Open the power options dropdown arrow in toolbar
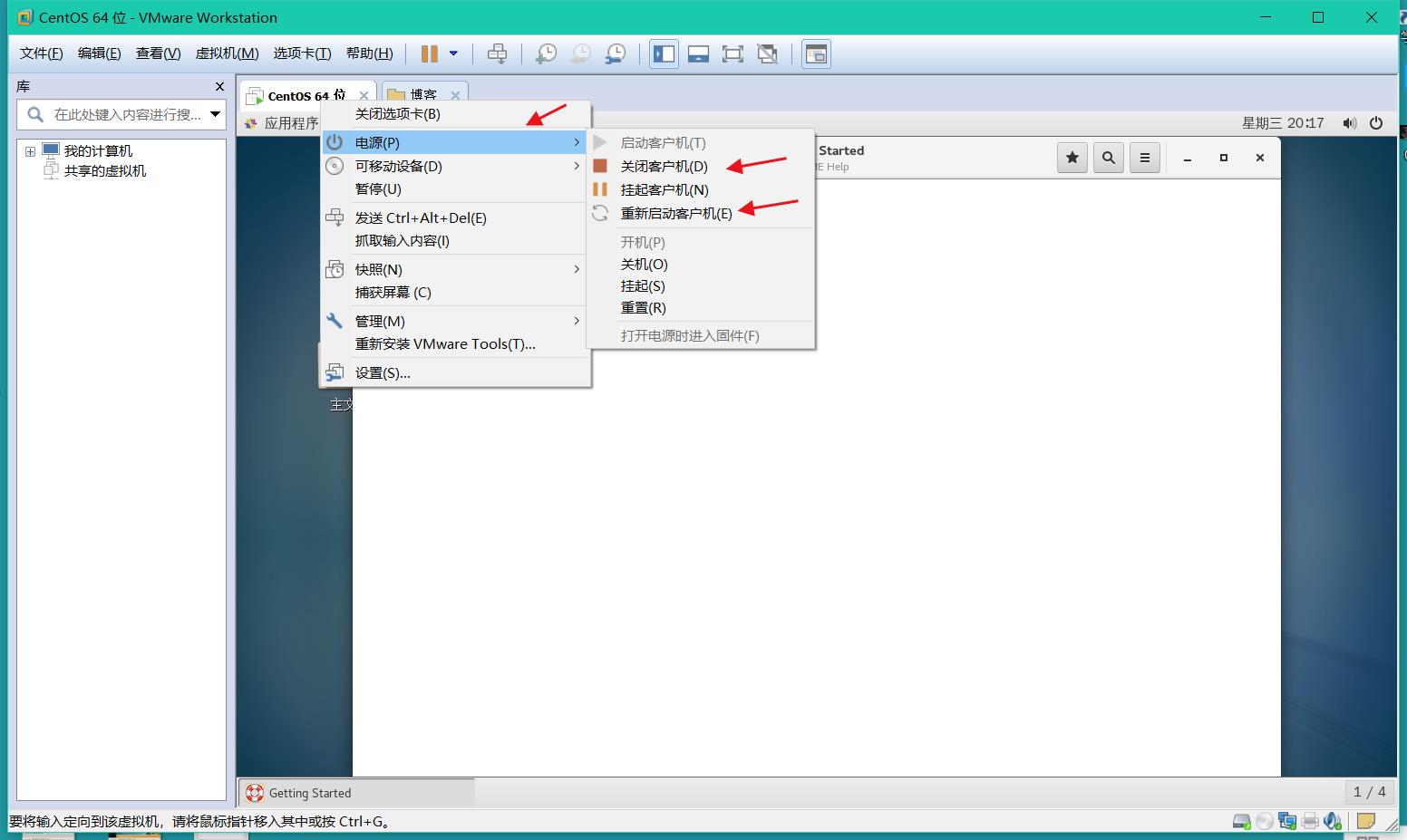Image resolution: width=1407 pixels, height=840 pixels. pos(453,53)
